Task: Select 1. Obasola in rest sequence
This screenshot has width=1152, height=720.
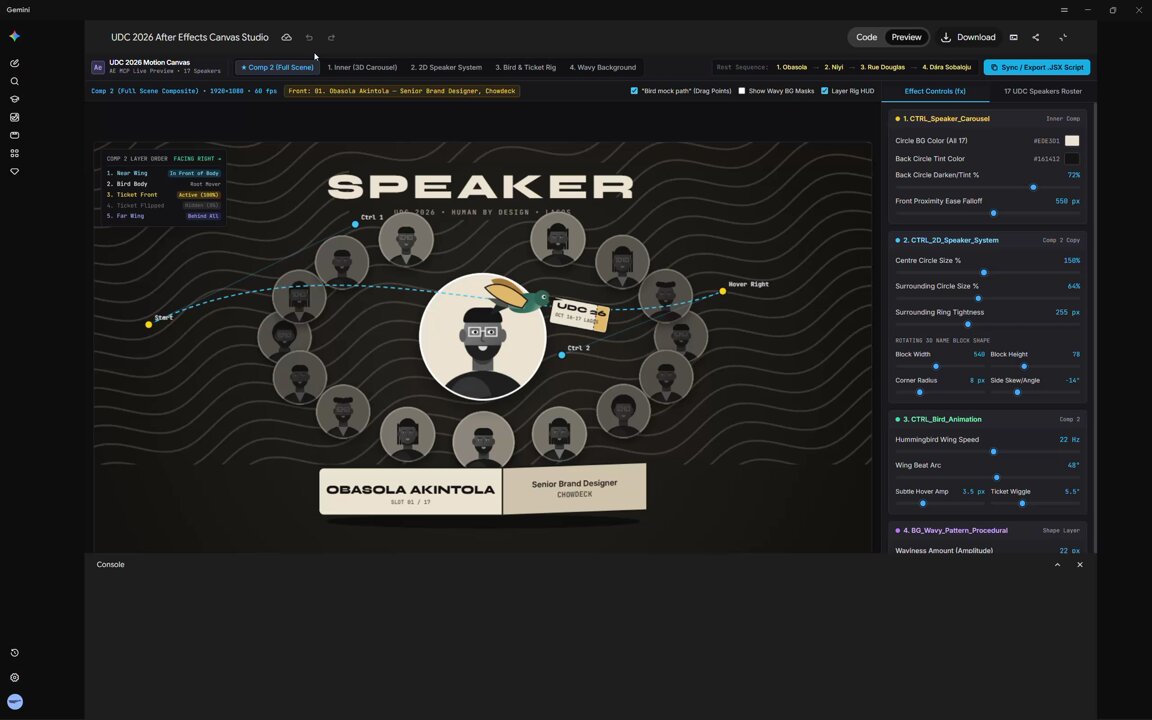Action: click(x=791, y=68)
